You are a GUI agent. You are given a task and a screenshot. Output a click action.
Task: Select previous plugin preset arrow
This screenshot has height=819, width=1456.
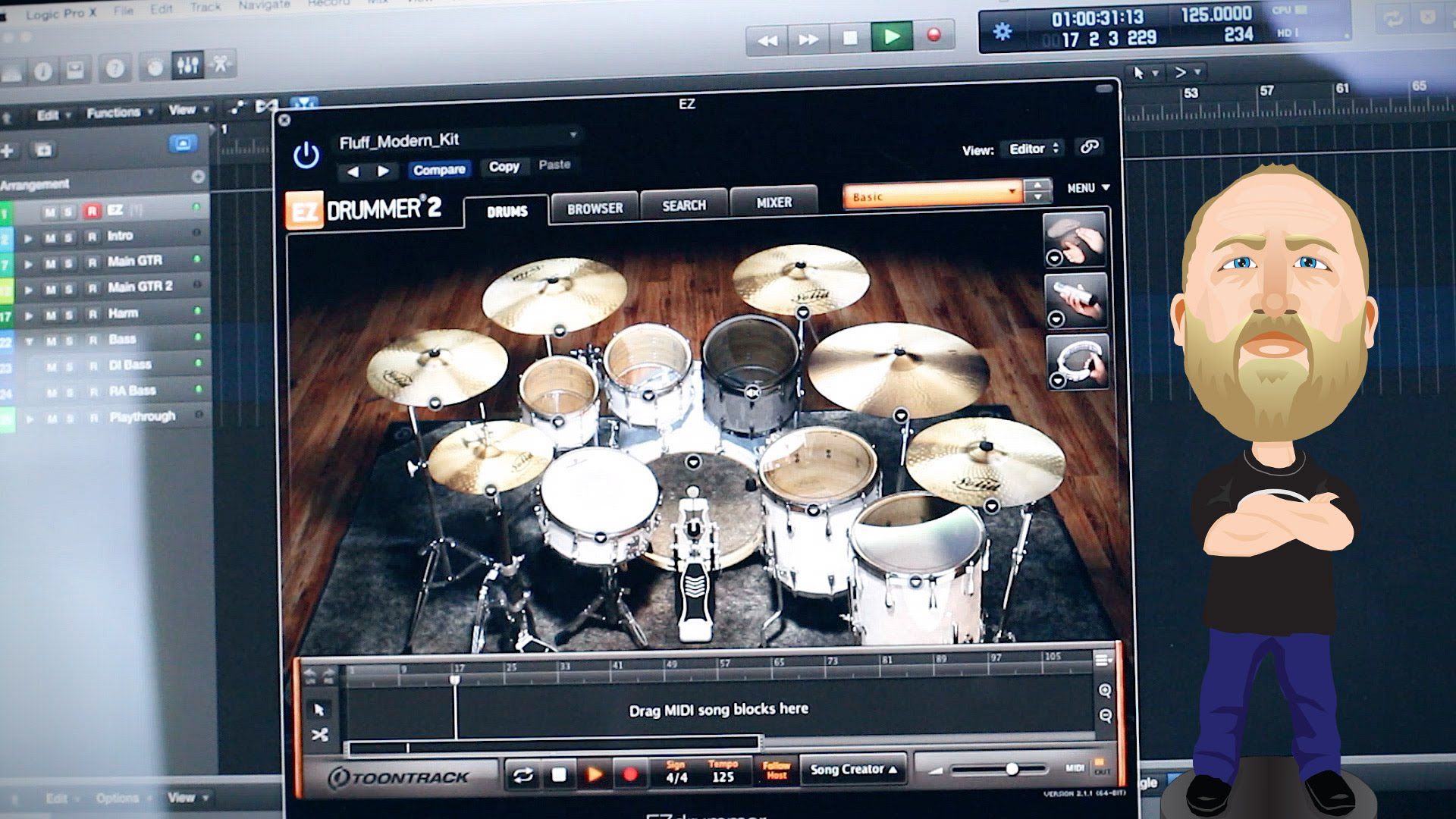tap(353, 172)
